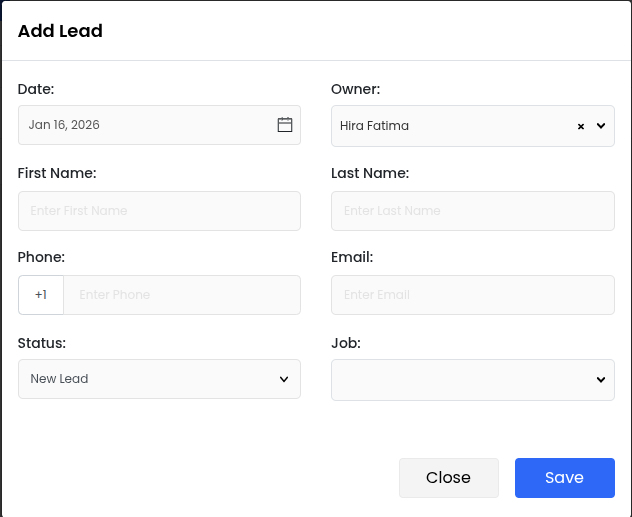Click the Status label

click(42, 343)
